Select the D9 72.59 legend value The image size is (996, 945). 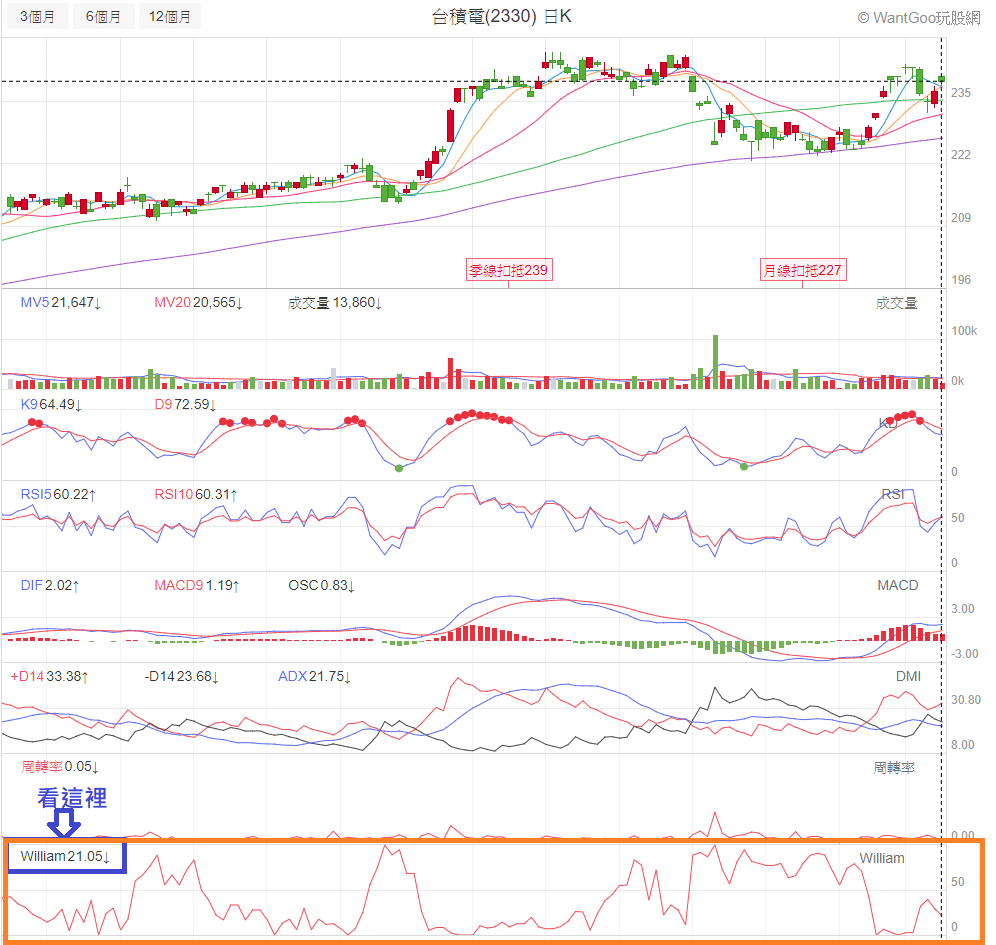[x=187, y=404]
